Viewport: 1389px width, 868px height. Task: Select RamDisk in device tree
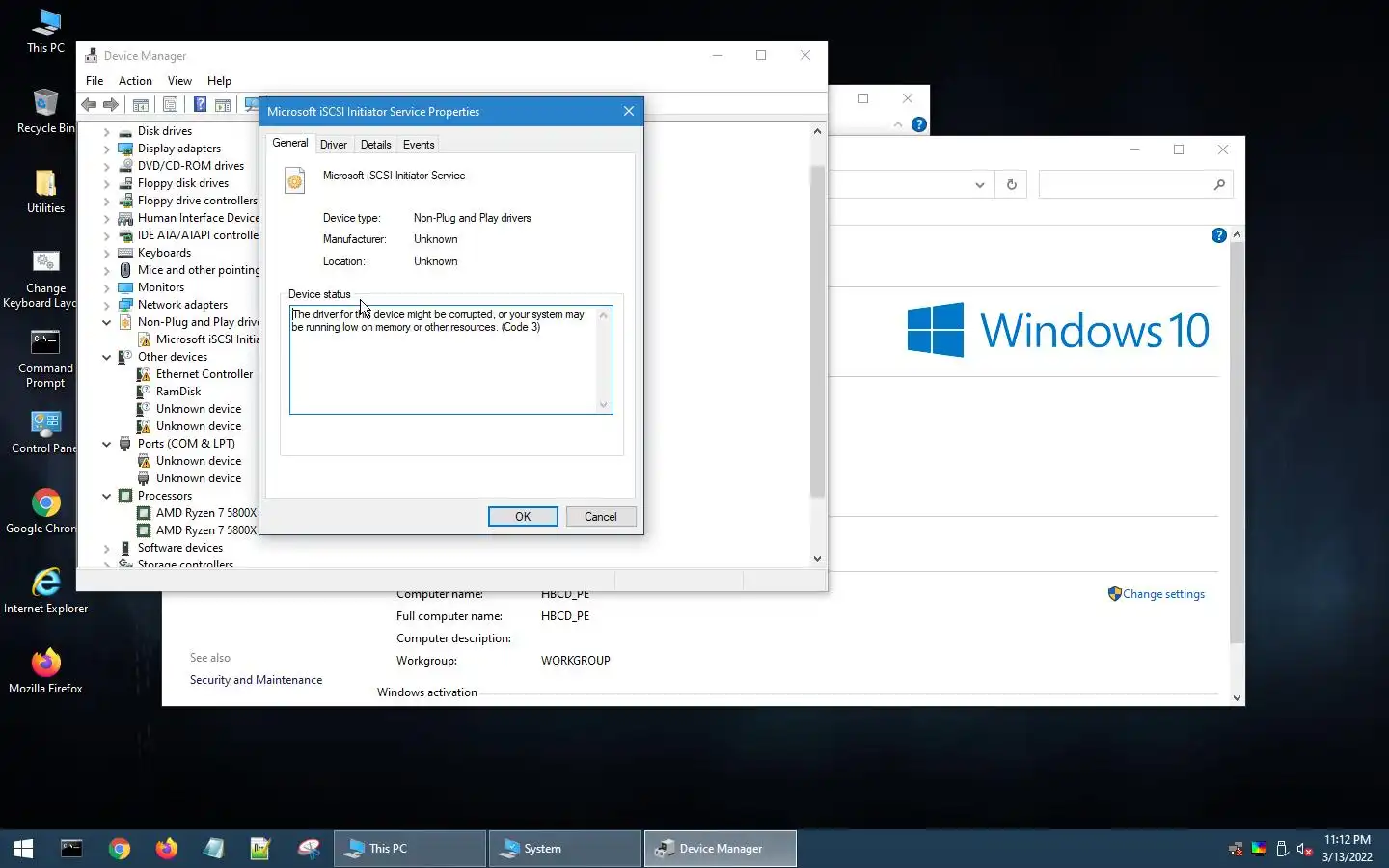pyautogui.click(x=178, y=392)
